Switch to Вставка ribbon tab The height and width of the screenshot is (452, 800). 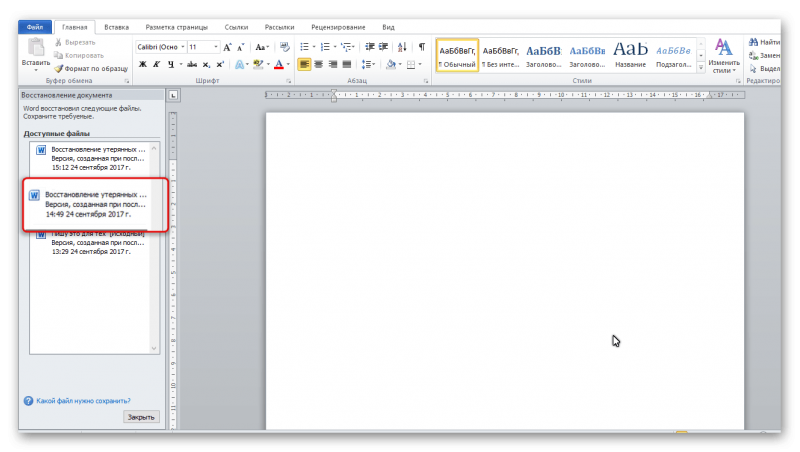point(116,27)
